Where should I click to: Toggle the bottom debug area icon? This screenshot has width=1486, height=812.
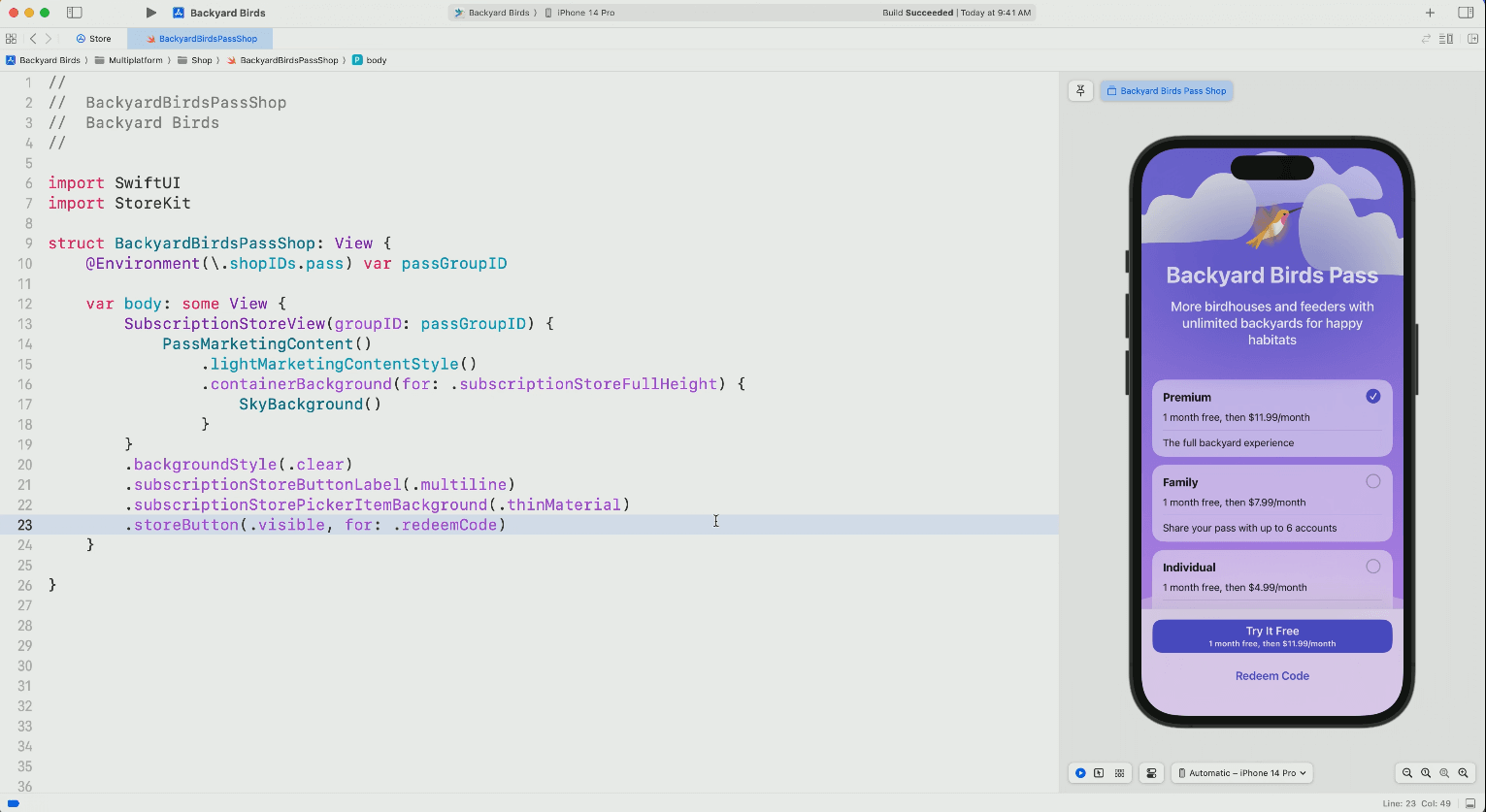[1470, 803]
